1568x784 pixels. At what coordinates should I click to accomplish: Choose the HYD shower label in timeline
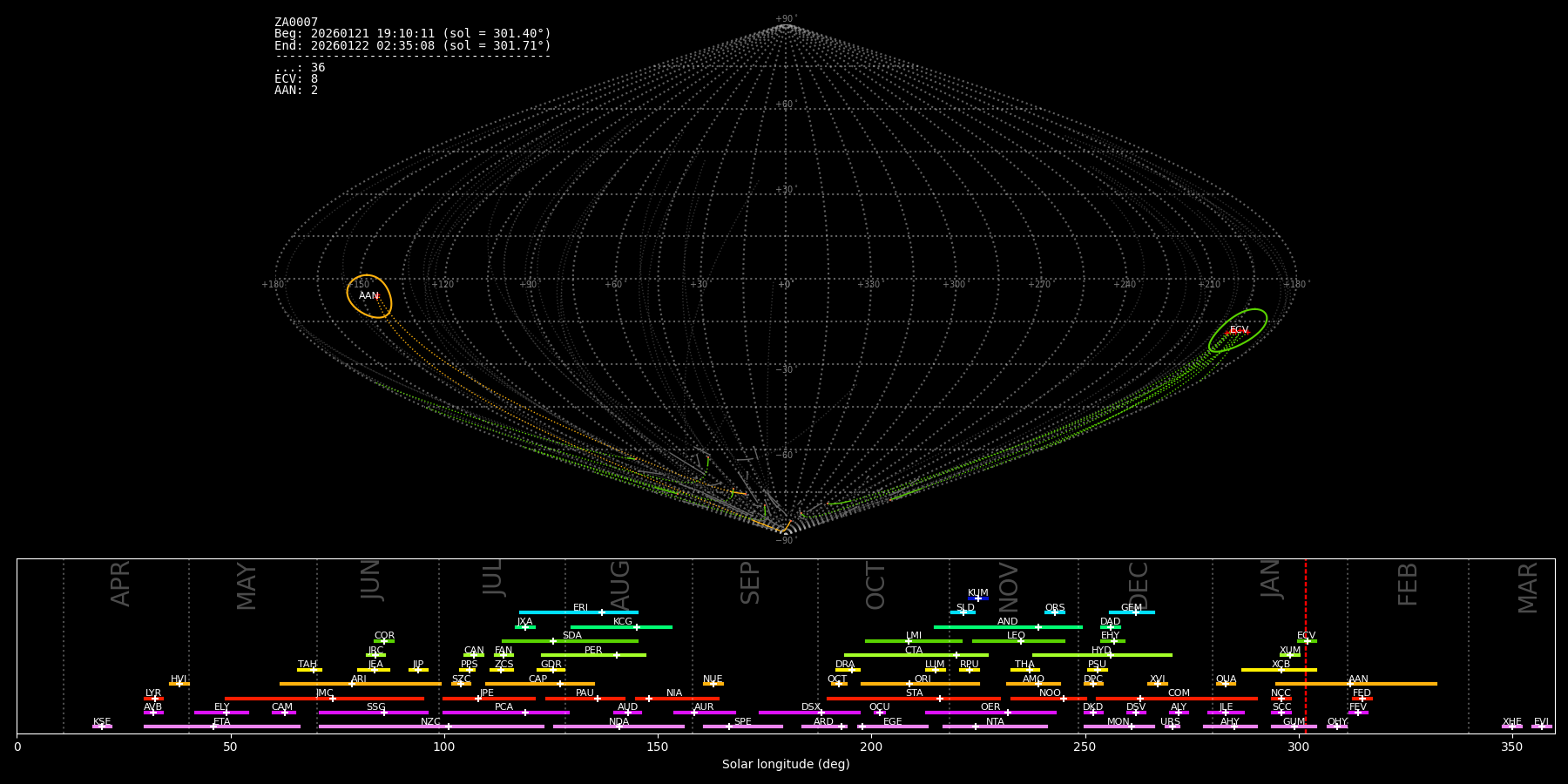pyautogui.click(x=1102, y=651)
